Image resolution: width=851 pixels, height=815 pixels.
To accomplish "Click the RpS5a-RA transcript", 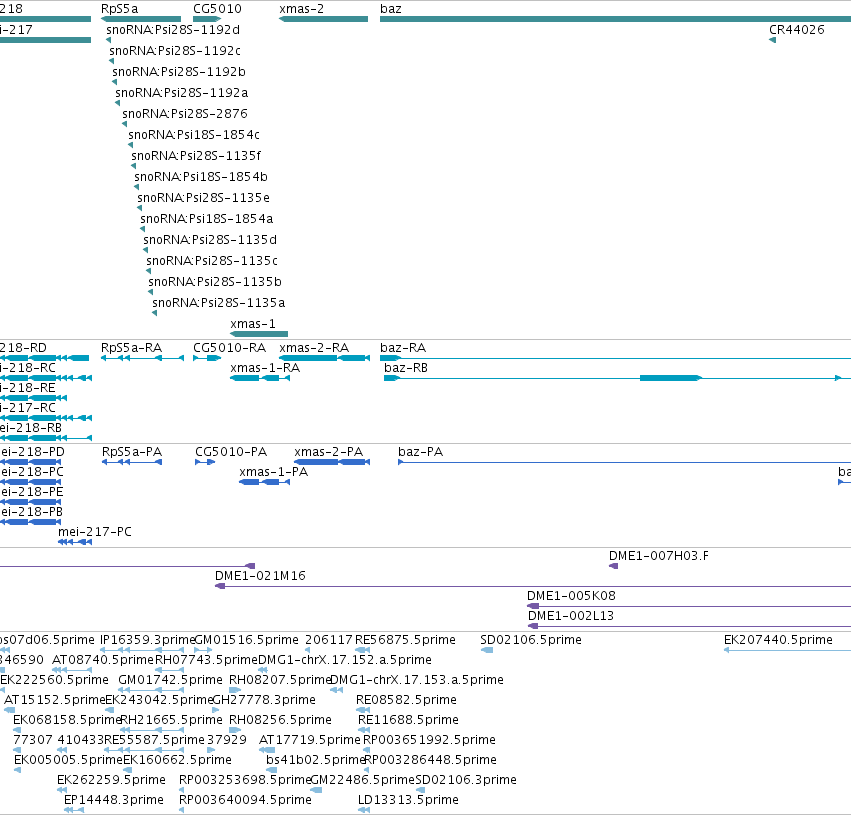I will [142, 358].
